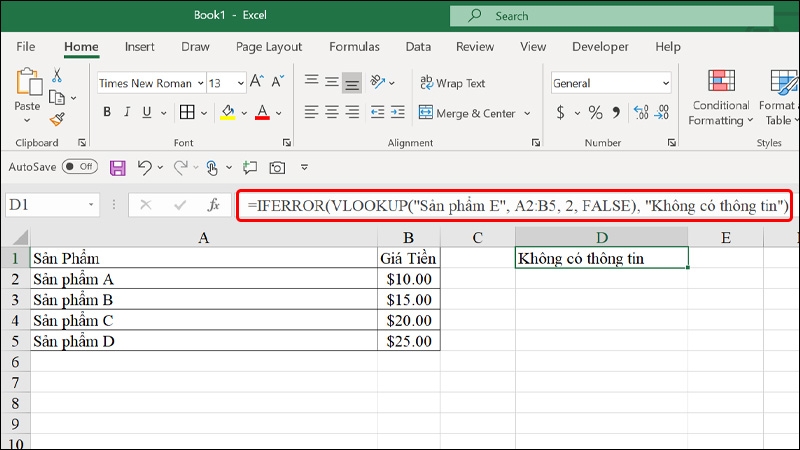800x450 pixels.
Task: Click Touch/Mouse Mode hand icon
Action: coord(212,167)
